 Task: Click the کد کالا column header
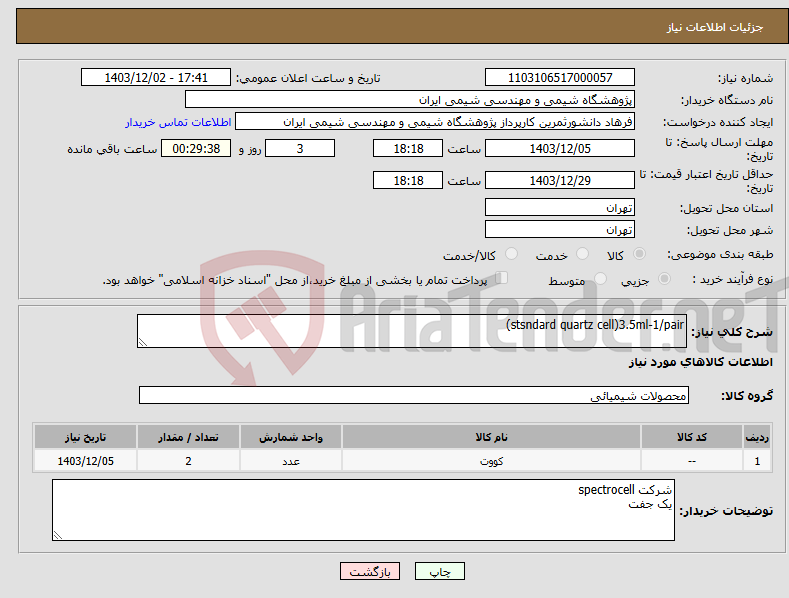click(x=692, y=437)
